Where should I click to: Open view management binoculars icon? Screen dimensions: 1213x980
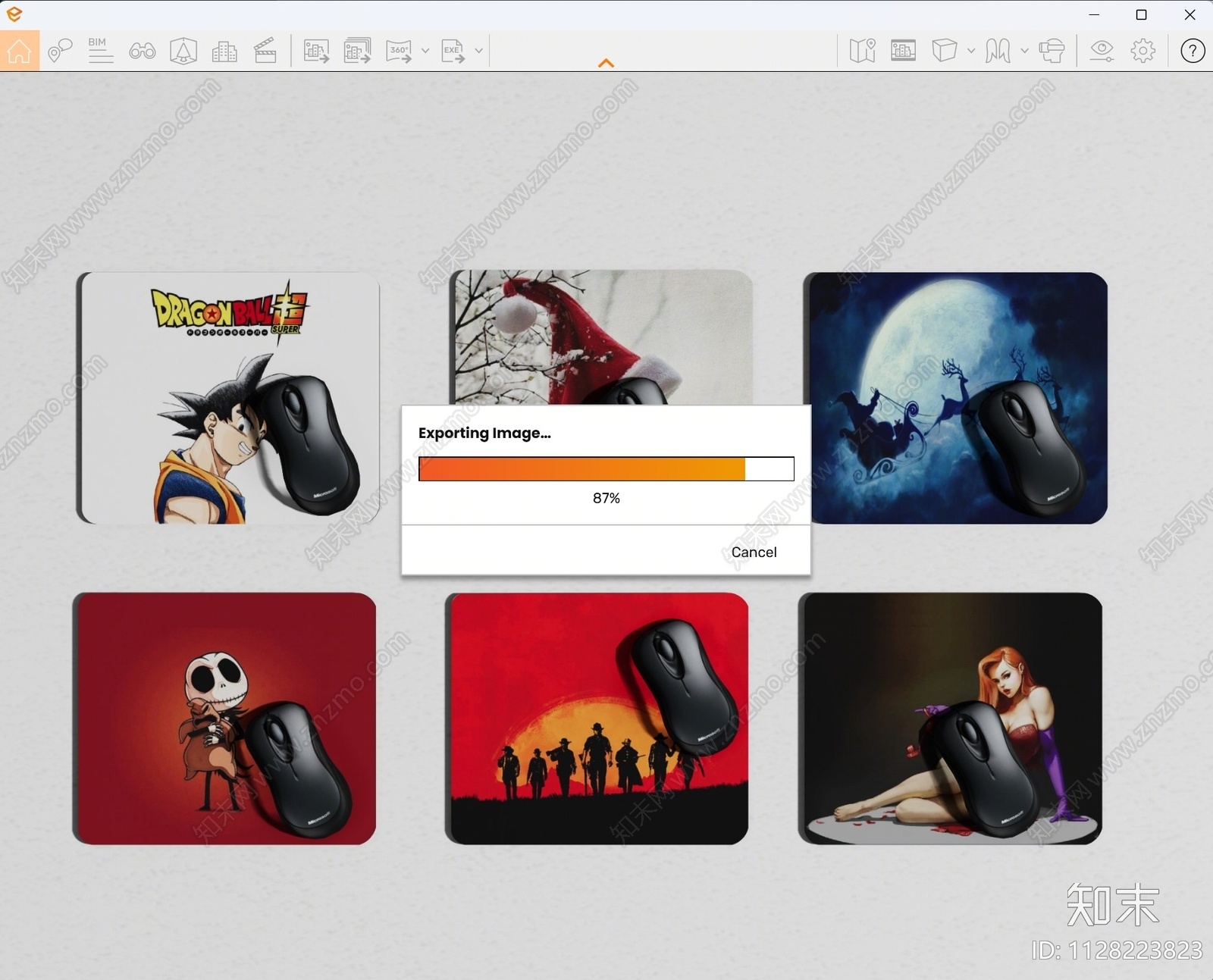[x=142, y=51]
